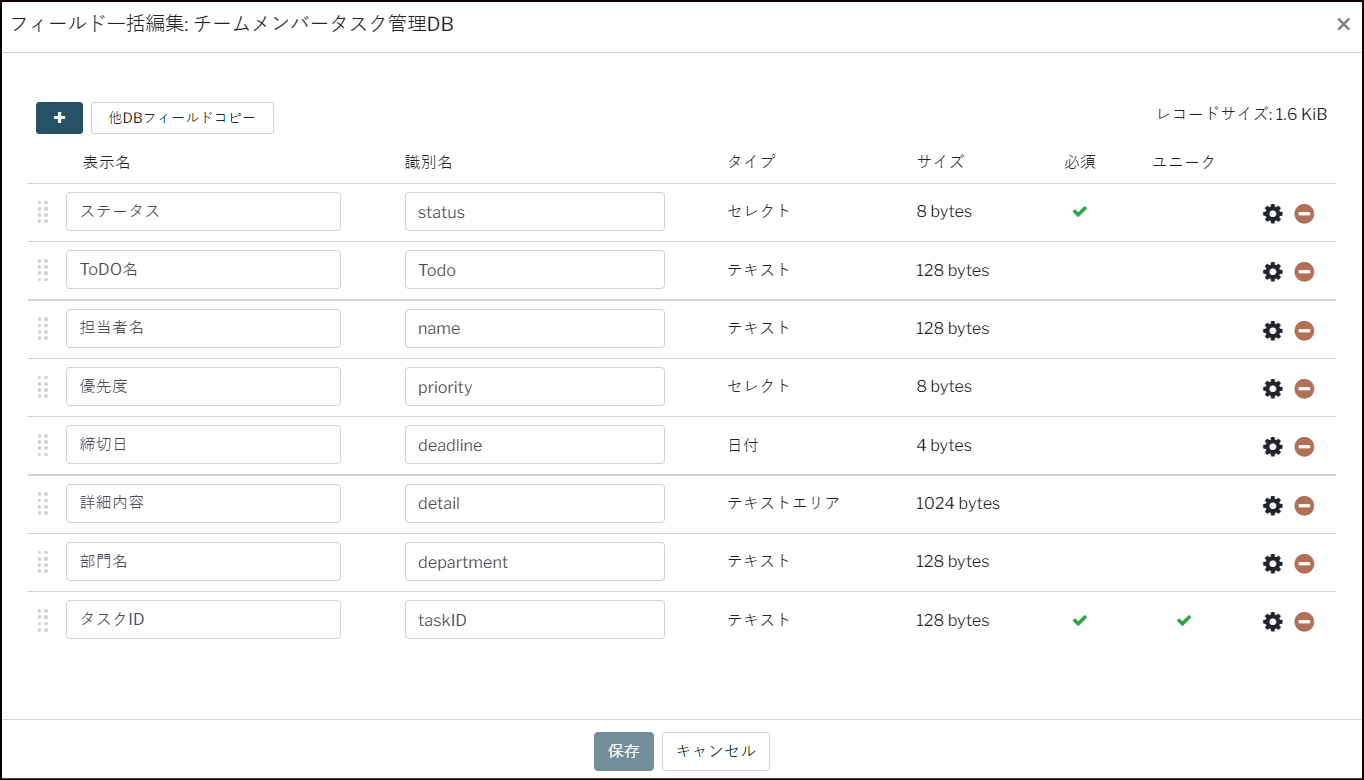1364x780 pixels.
Task: Click the required checkmark in タスクID row
Action: pos(1080,620)
